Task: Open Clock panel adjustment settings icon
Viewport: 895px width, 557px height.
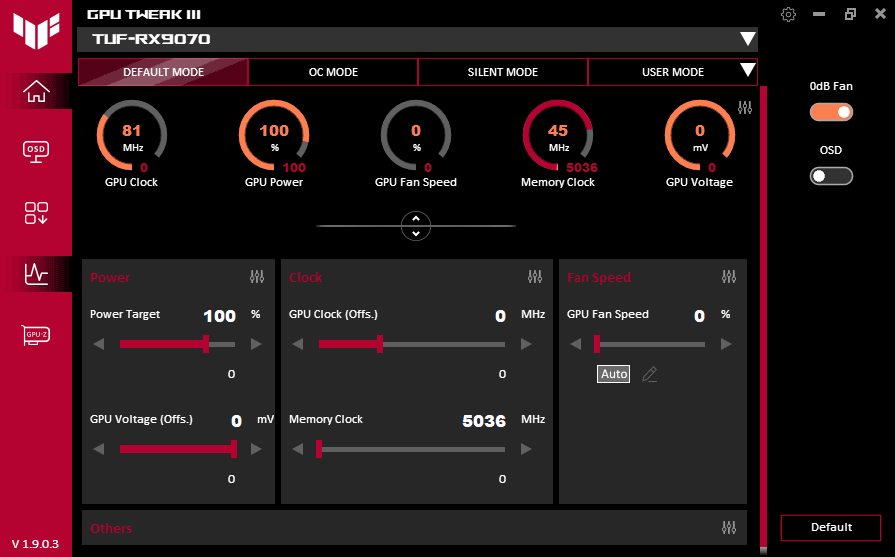Action: (x=535, y=277)
